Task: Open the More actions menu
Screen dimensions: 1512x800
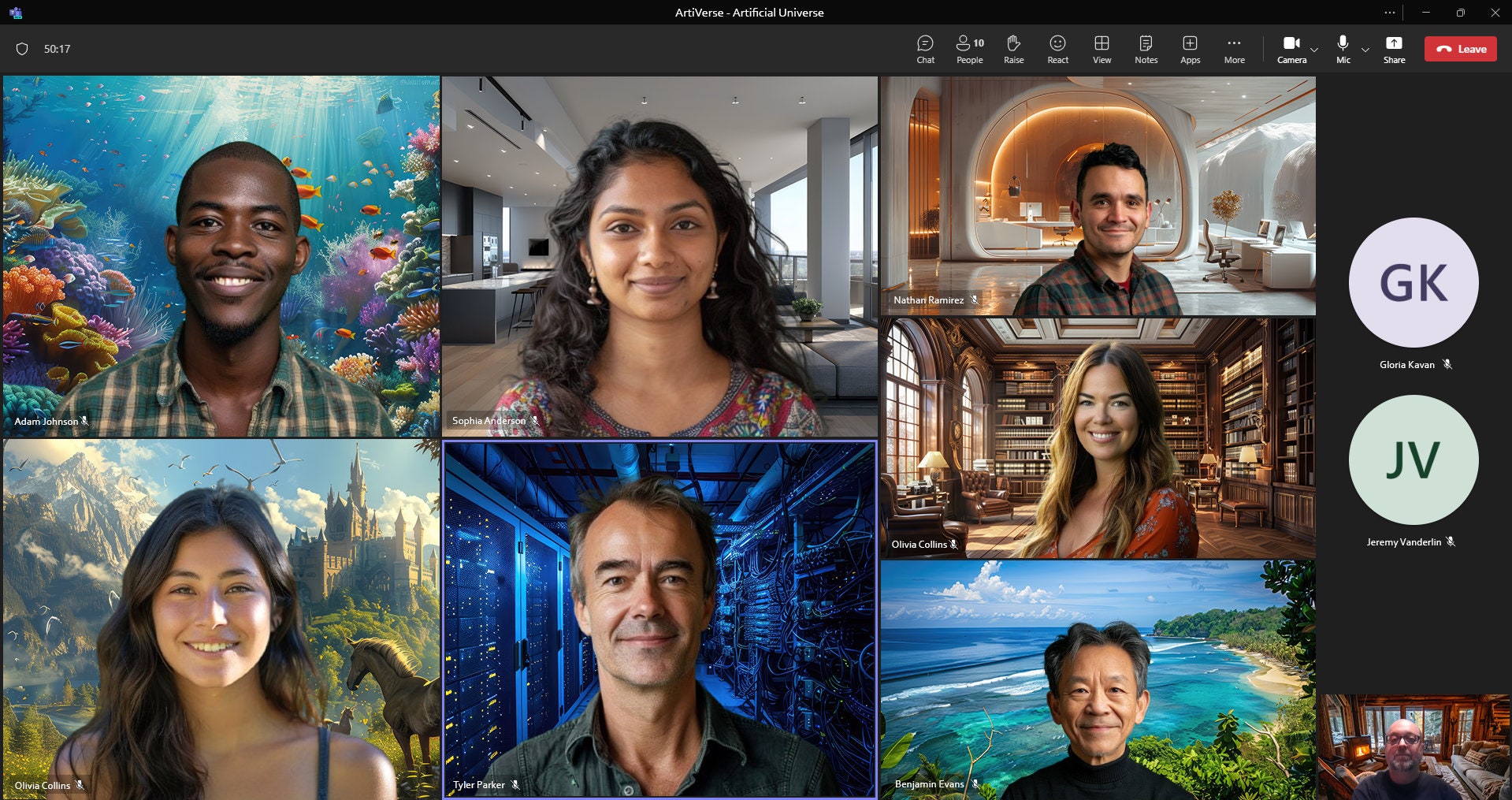Action: coord(1234,49)
